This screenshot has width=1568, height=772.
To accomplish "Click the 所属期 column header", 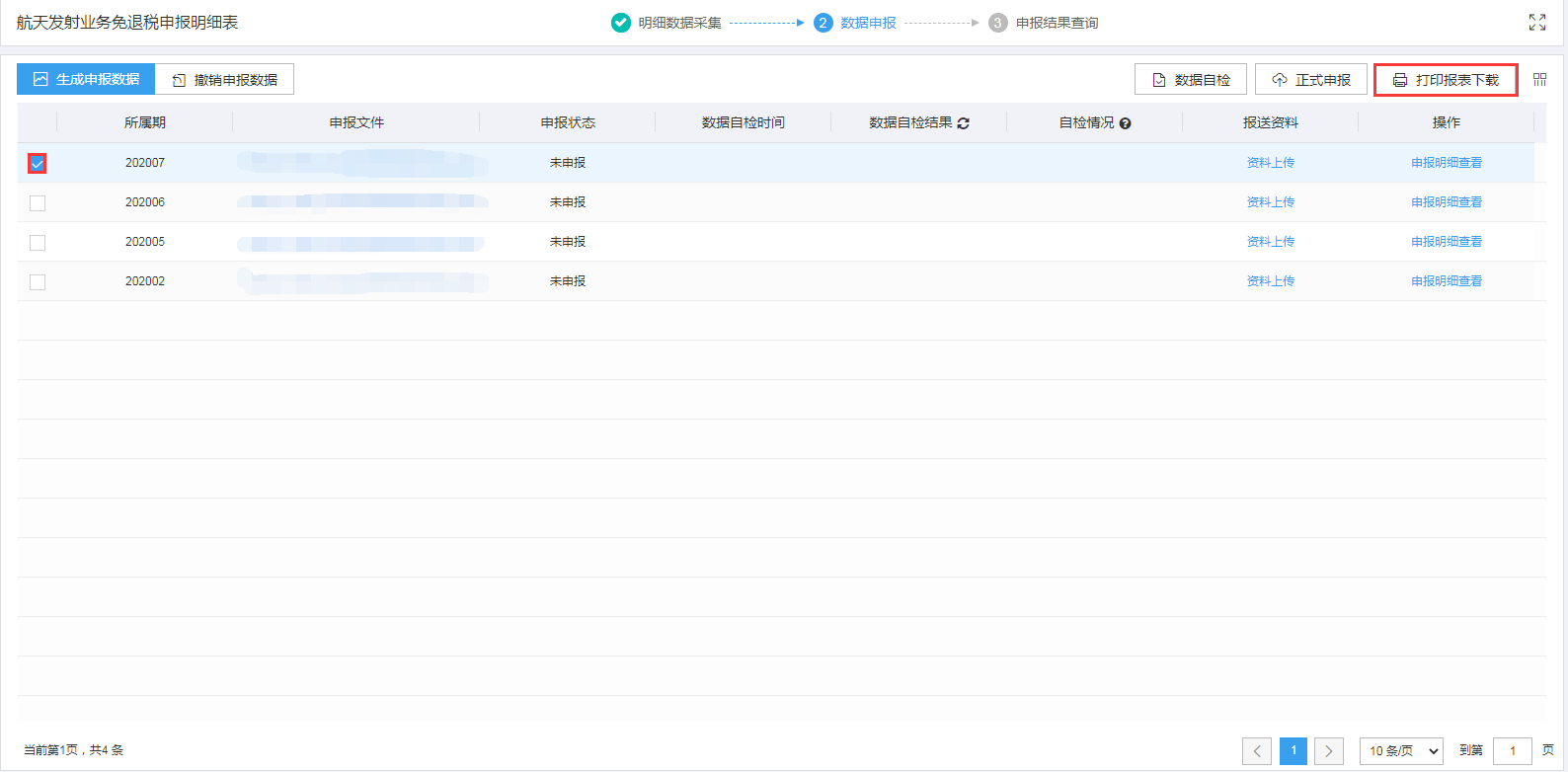I will pyautogui.click(x=145, y=123).
